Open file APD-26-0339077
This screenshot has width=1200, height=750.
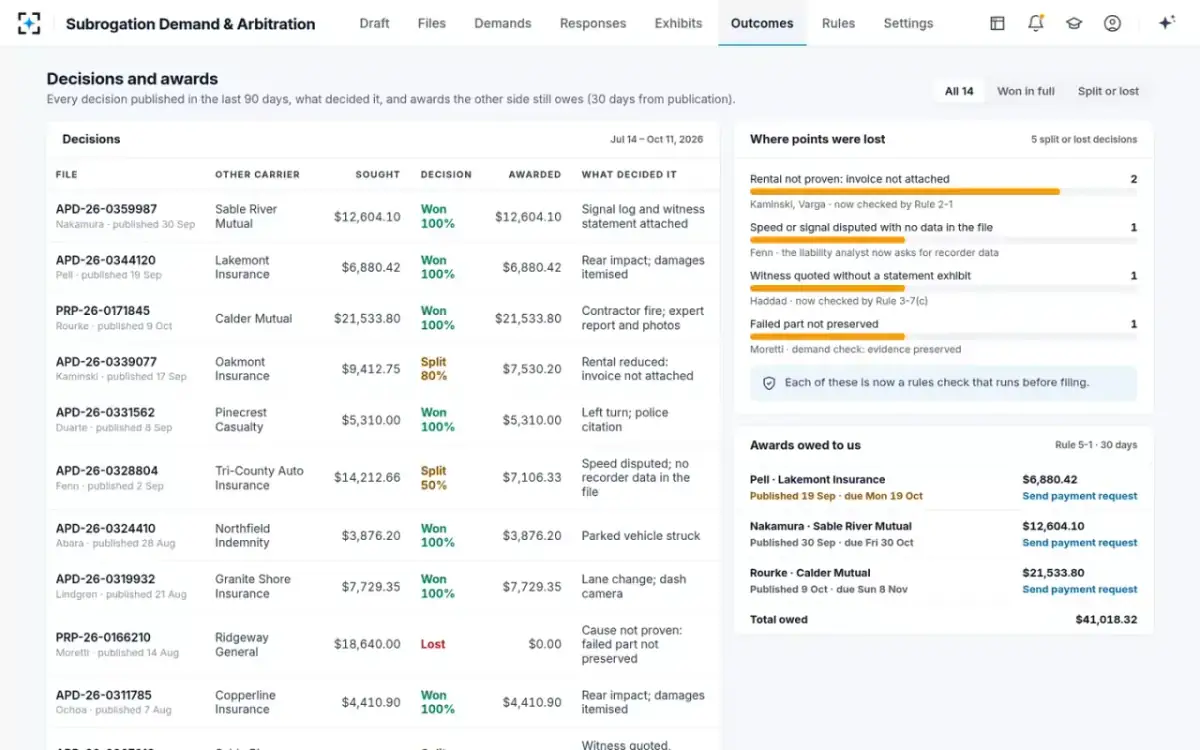tap(106, 362)
